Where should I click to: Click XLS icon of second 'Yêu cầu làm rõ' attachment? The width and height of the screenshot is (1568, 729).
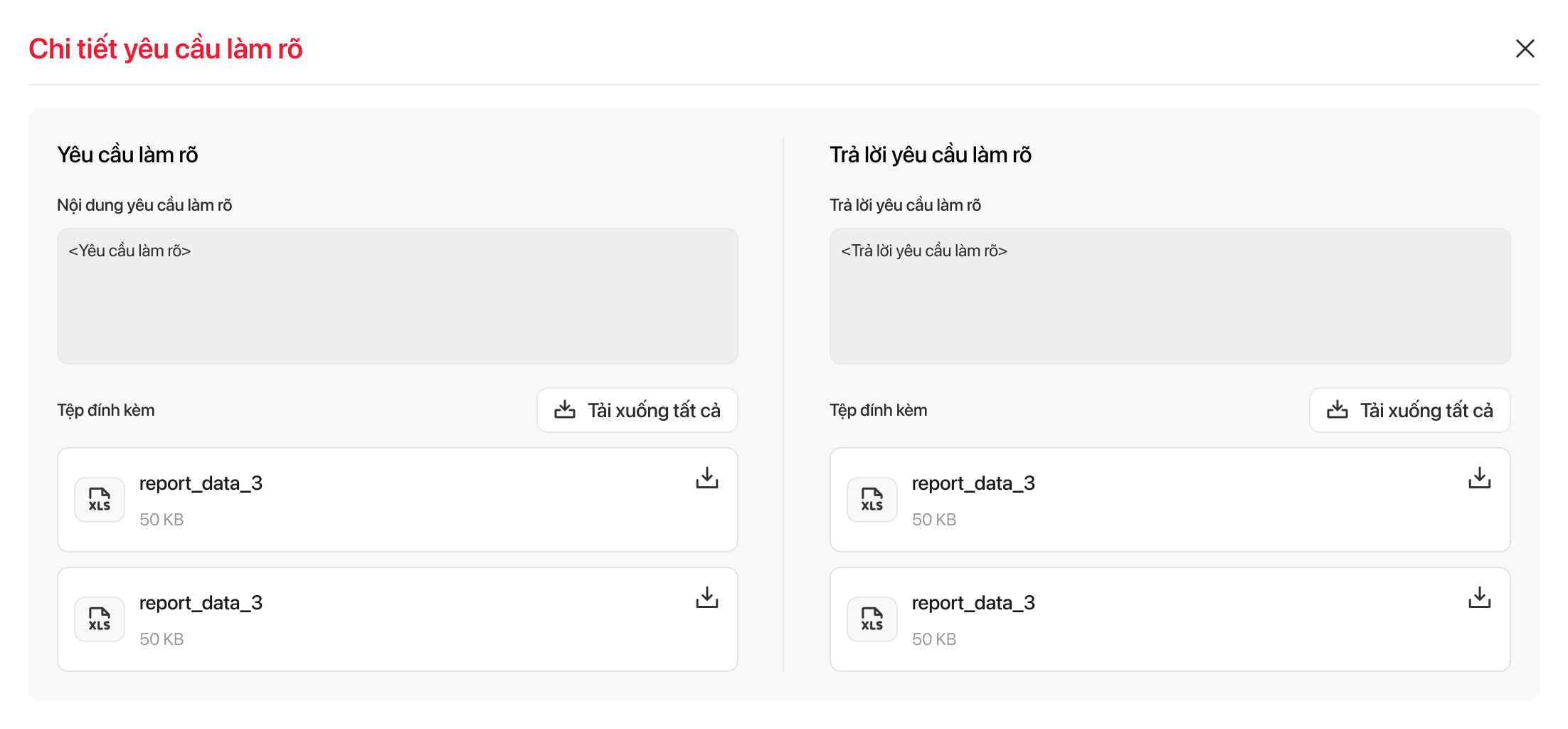click(100, 619)
